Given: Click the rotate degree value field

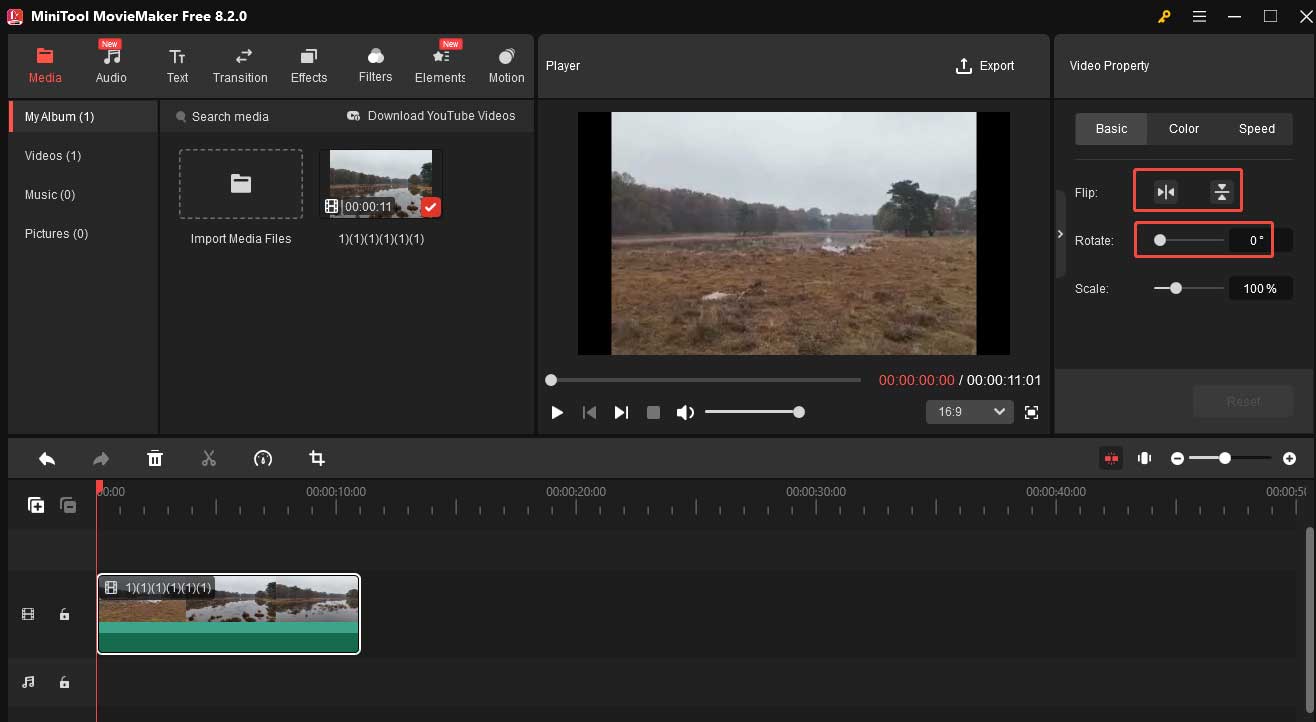Looking at the screenshot, I should point(1260,240).
